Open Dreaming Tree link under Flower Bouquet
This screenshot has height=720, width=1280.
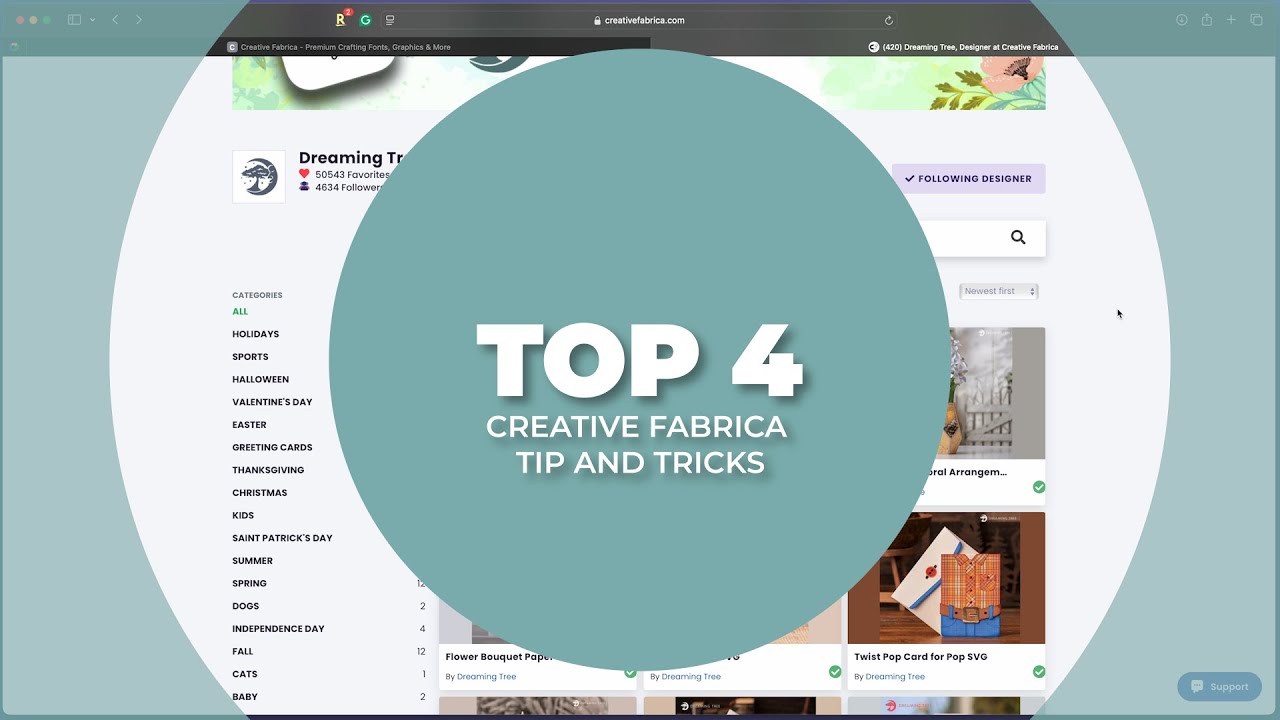486,677
